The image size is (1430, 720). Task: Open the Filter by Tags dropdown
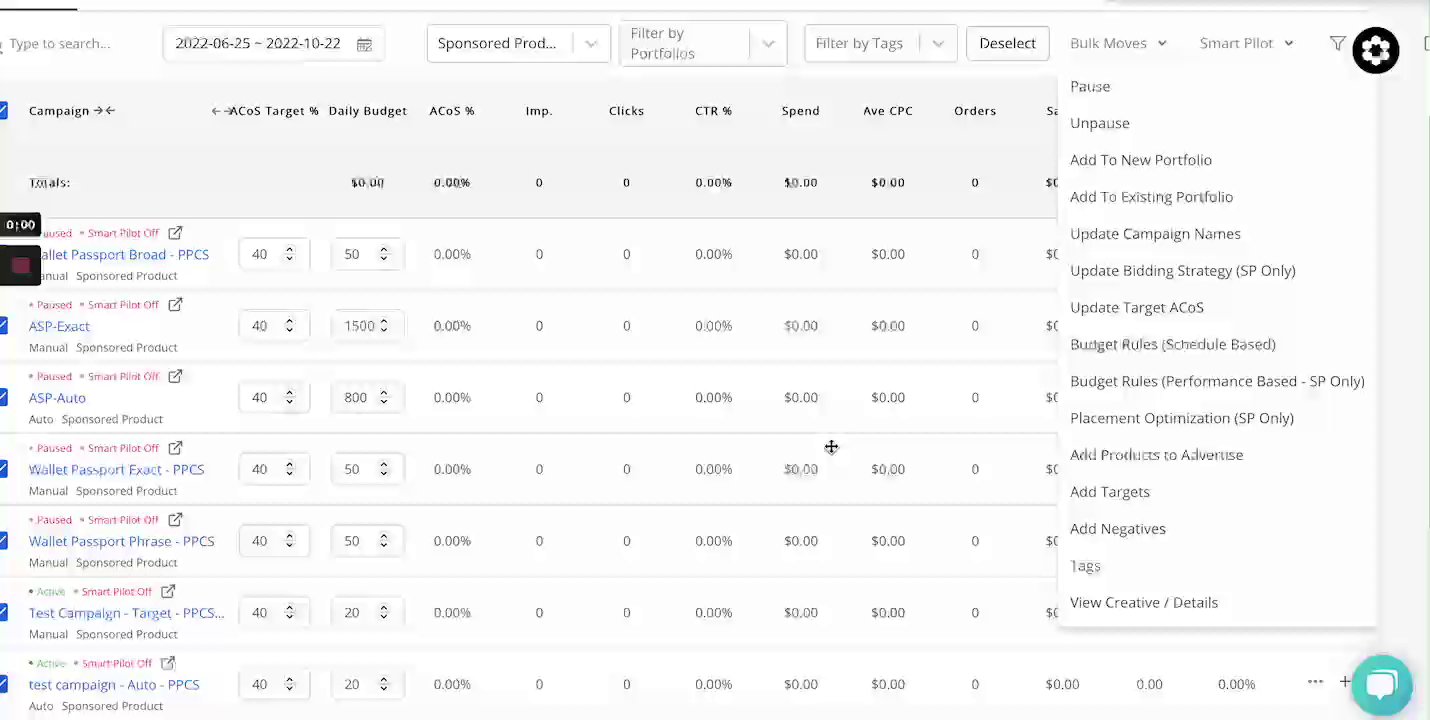point(937,44)
